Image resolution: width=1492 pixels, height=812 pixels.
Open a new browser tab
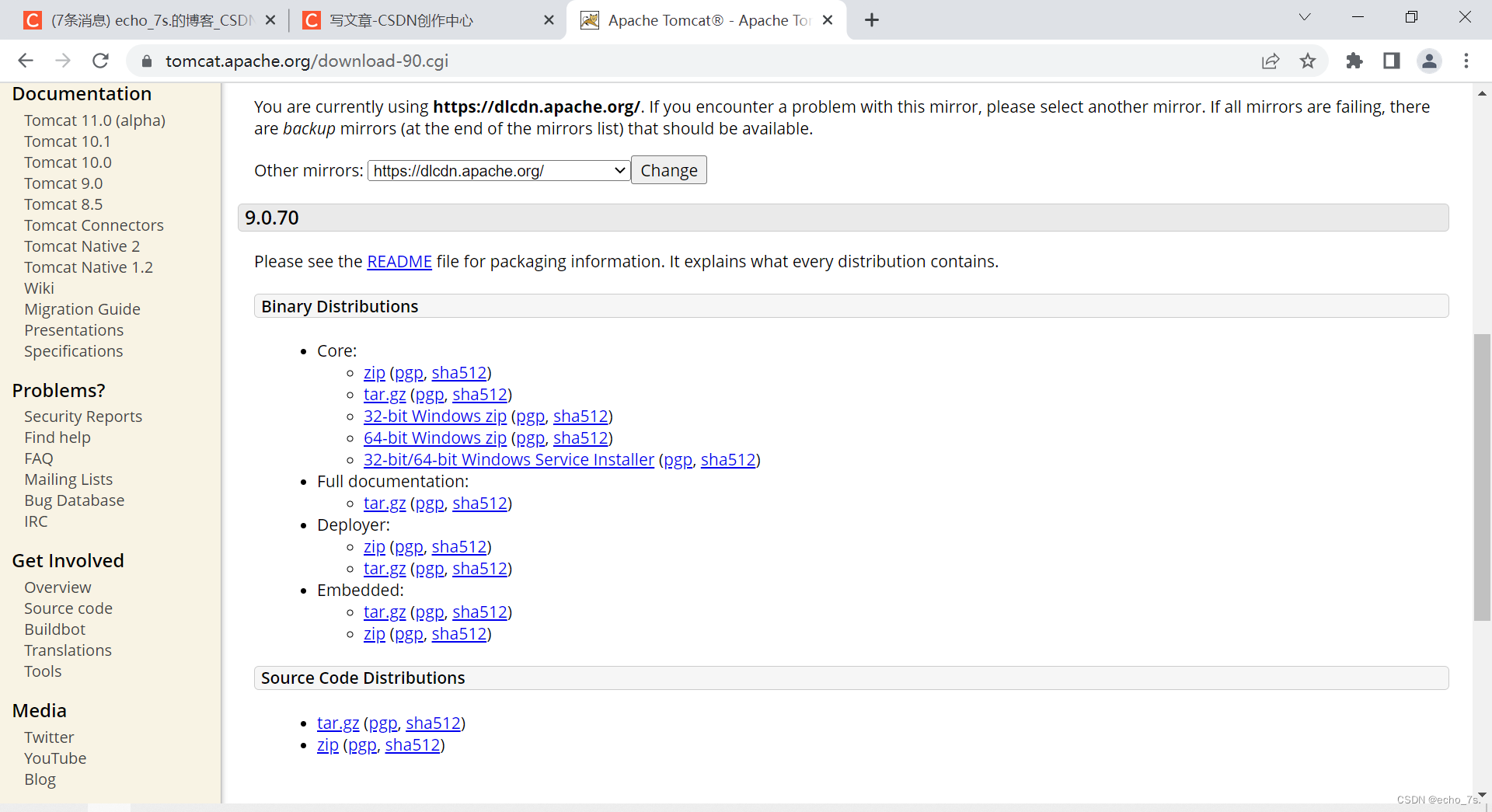pyautogui.click(x=872, y=20)
